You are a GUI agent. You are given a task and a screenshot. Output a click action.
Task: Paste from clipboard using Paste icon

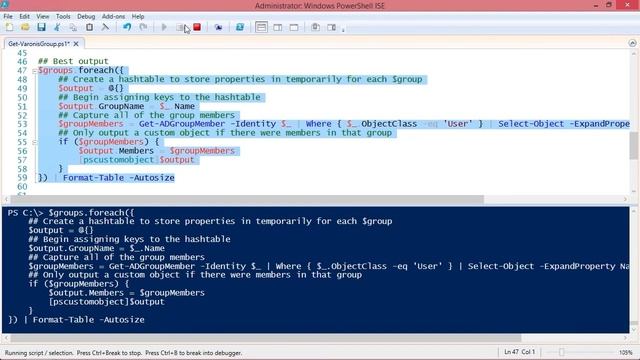coord(89,27)
